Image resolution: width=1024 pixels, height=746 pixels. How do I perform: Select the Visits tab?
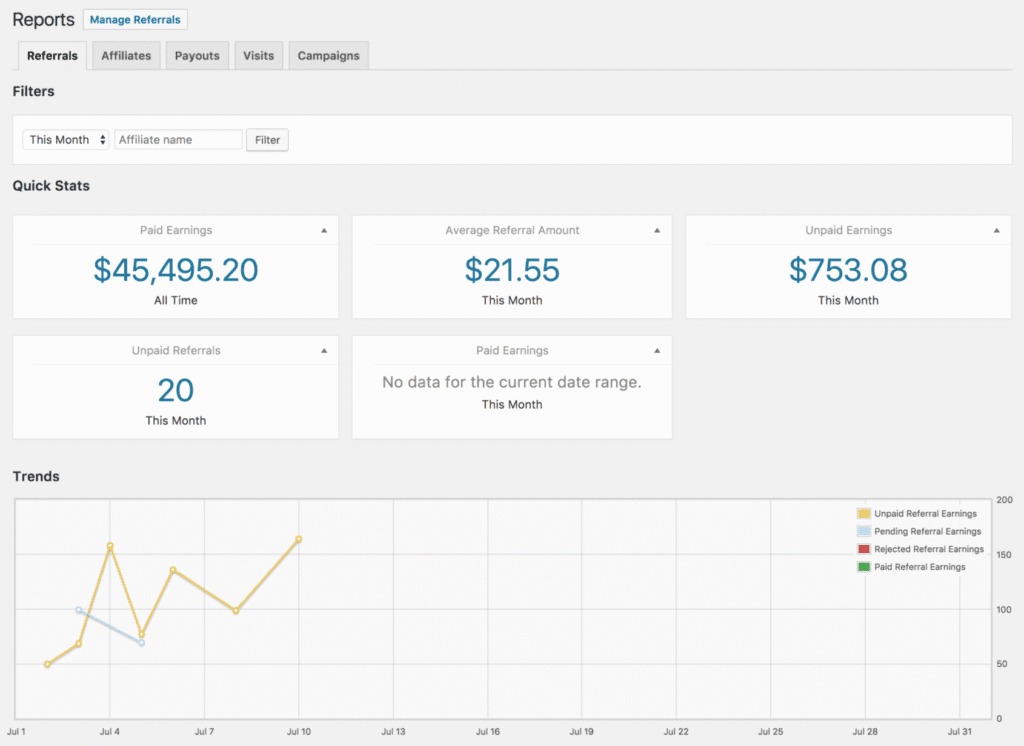coord(258,56)
